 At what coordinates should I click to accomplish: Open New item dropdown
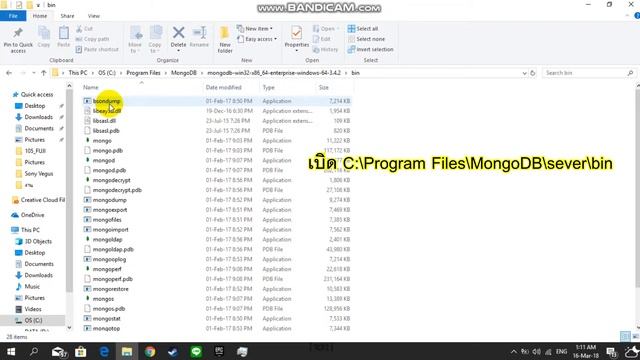[x=255, y=29]
